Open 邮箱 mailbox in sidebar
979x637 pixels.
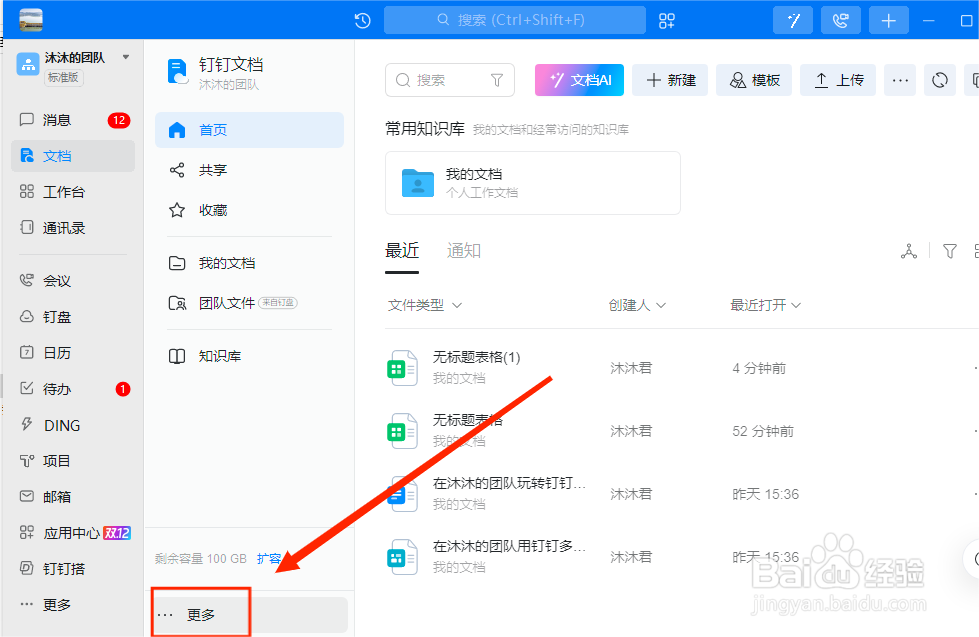[x=73, y=497]
